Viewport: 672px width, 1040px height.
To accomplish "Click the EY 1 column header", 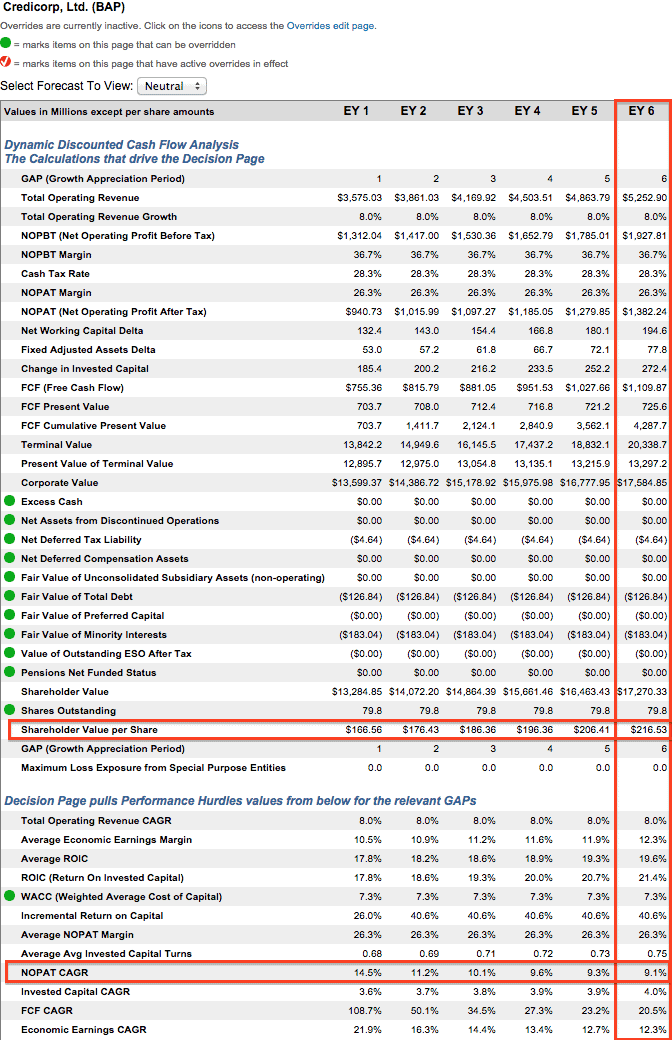I will tap(356, 111).
